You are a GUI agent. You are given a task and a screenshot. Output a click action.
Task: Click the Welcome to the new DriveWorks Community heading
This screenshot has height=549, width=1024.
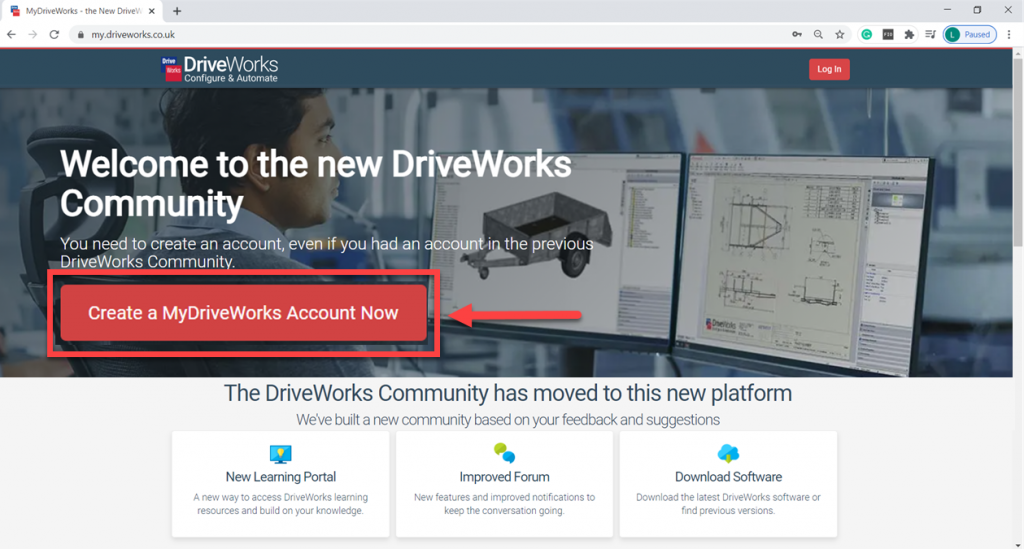316,183
